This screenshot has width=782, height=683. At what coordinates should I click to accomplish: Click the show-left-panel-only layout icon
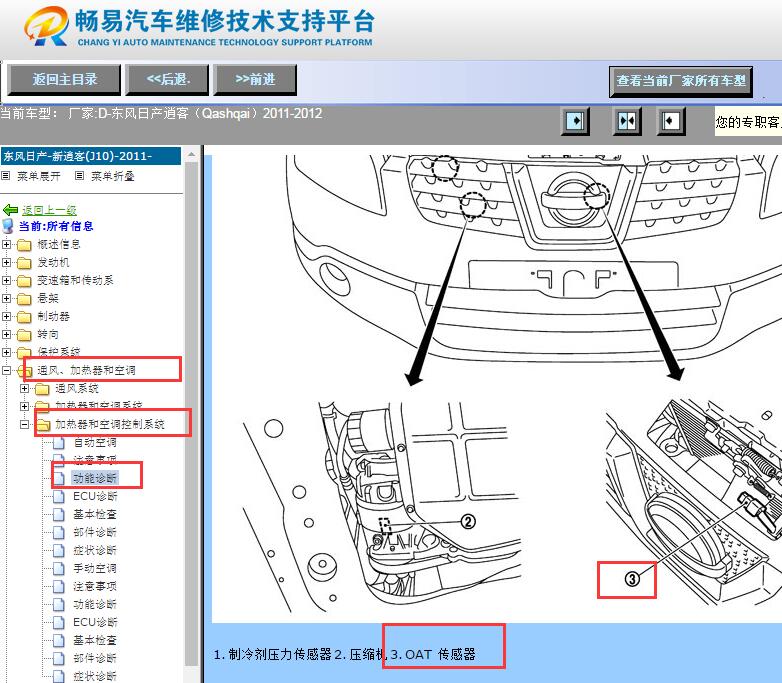click(575, 121)
